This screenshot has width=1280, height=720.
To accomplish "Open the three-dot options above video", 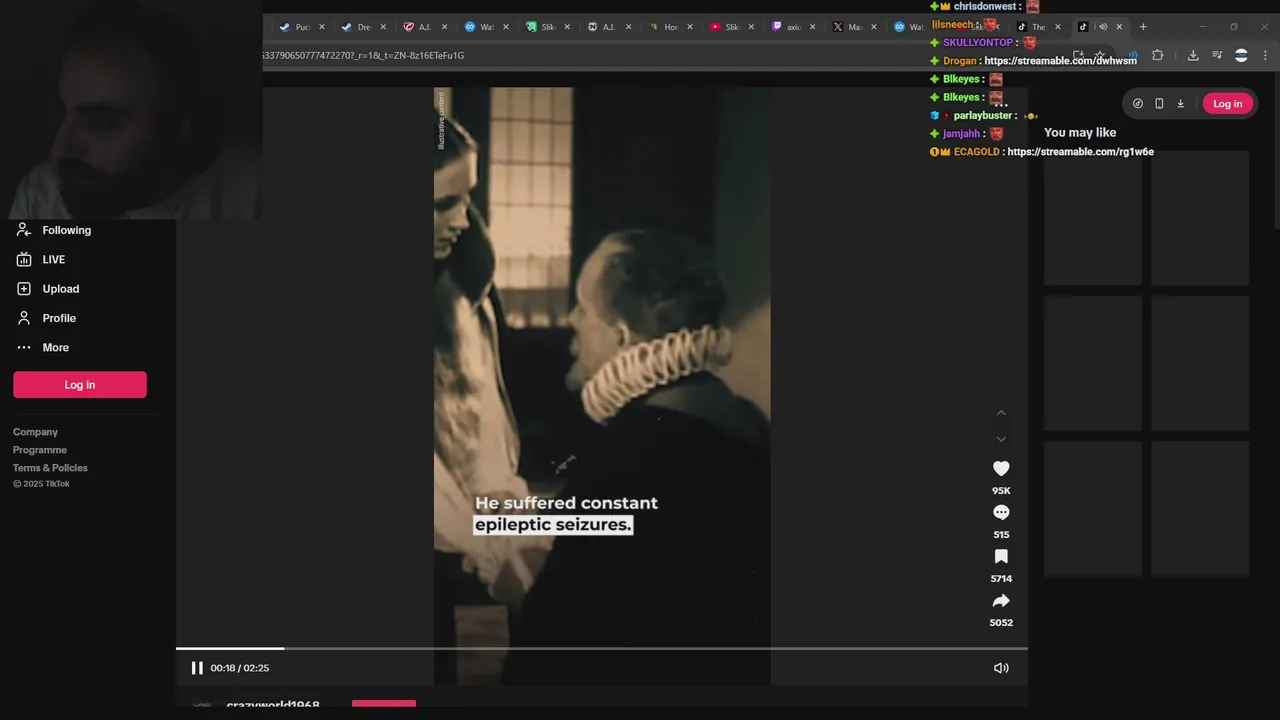I will pos(1000,104).
